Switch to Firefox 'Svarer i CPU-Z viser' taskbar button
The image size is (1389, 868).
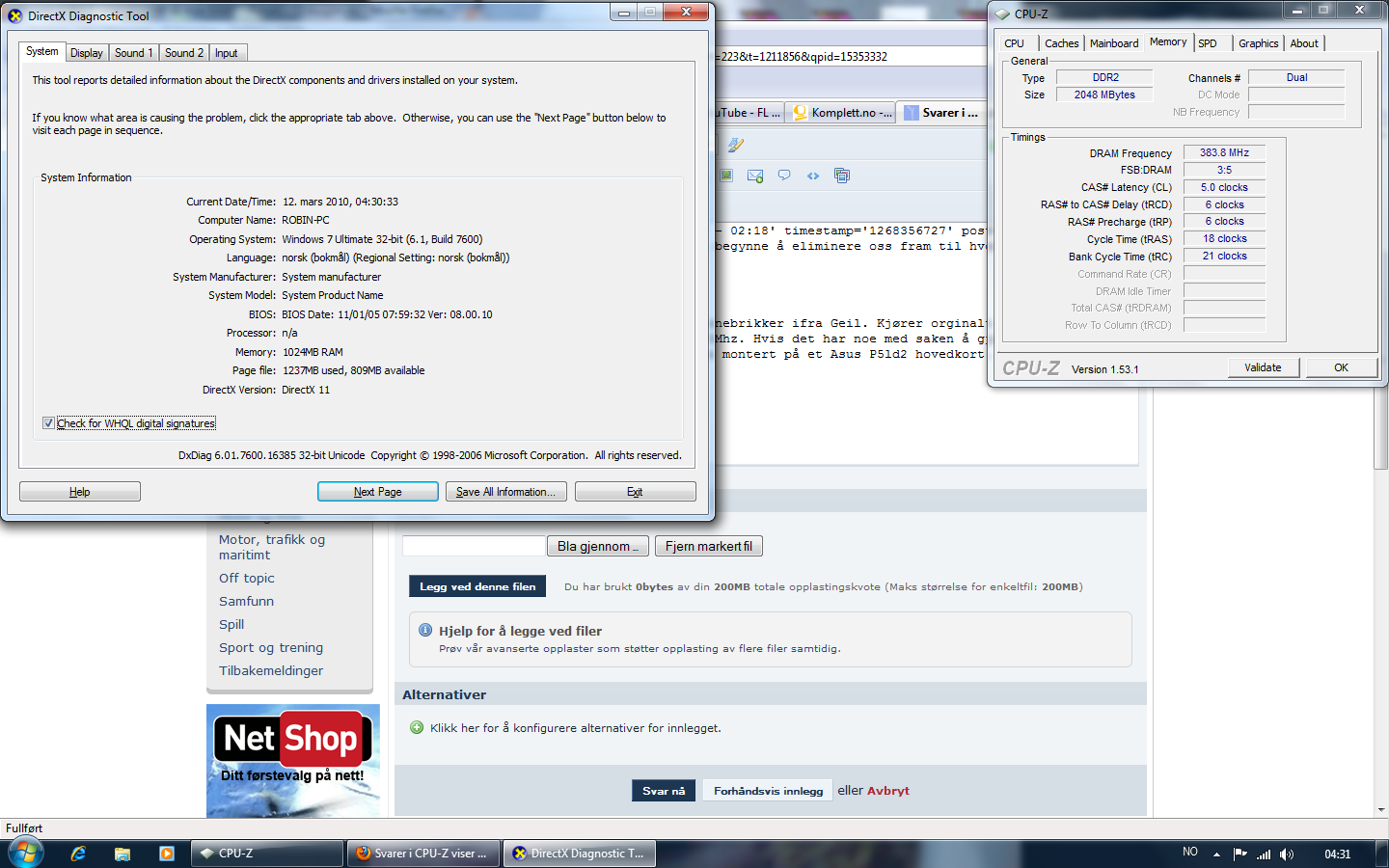pos(422,854)
